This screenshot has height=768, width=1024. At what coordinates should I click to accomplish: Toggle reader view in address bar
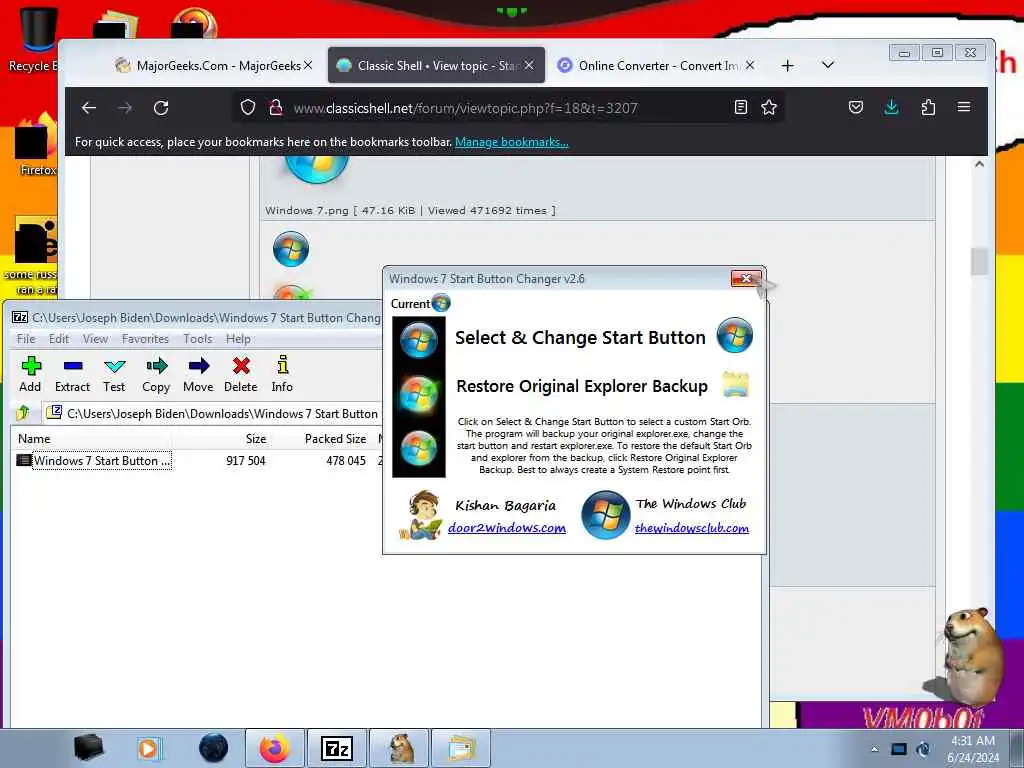click(x=741, y=107)
